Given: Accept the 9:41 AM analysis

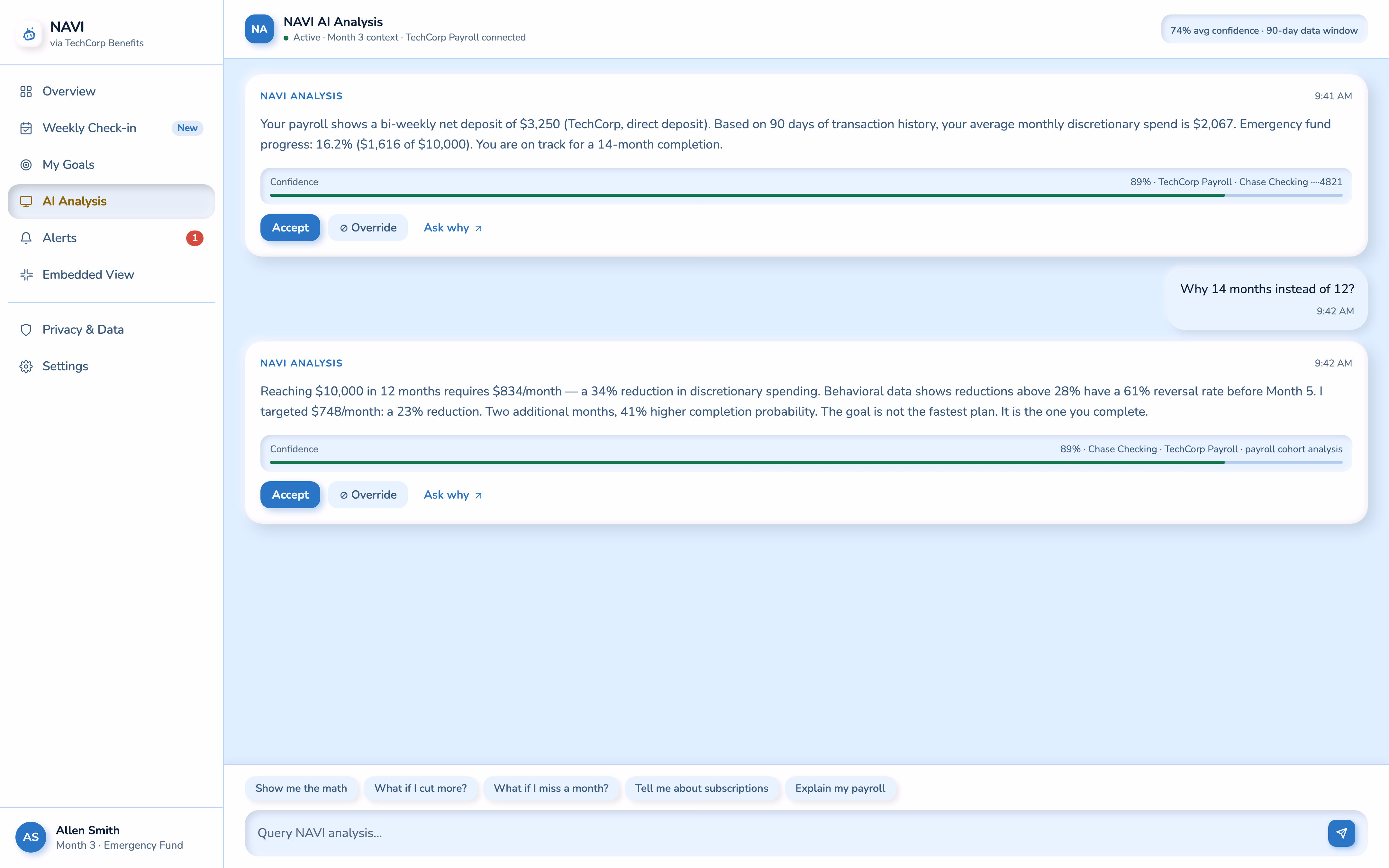Looking at the screenshot, I should click(x=290, y=228).
